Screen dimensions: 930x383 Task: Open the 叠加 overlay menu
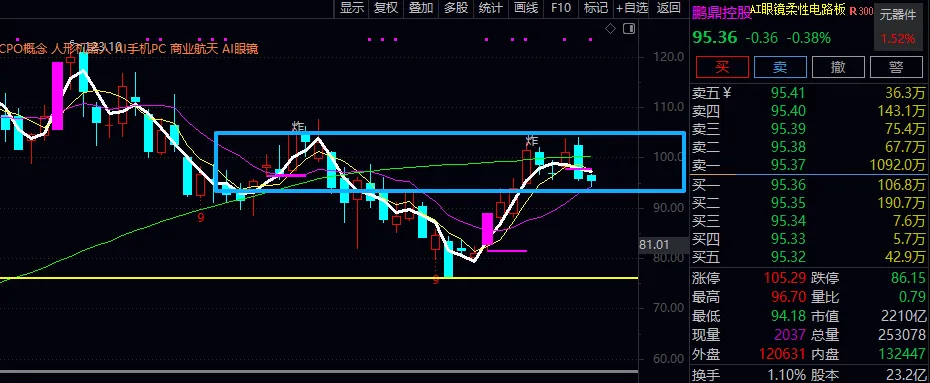click(x=421, y=8)
